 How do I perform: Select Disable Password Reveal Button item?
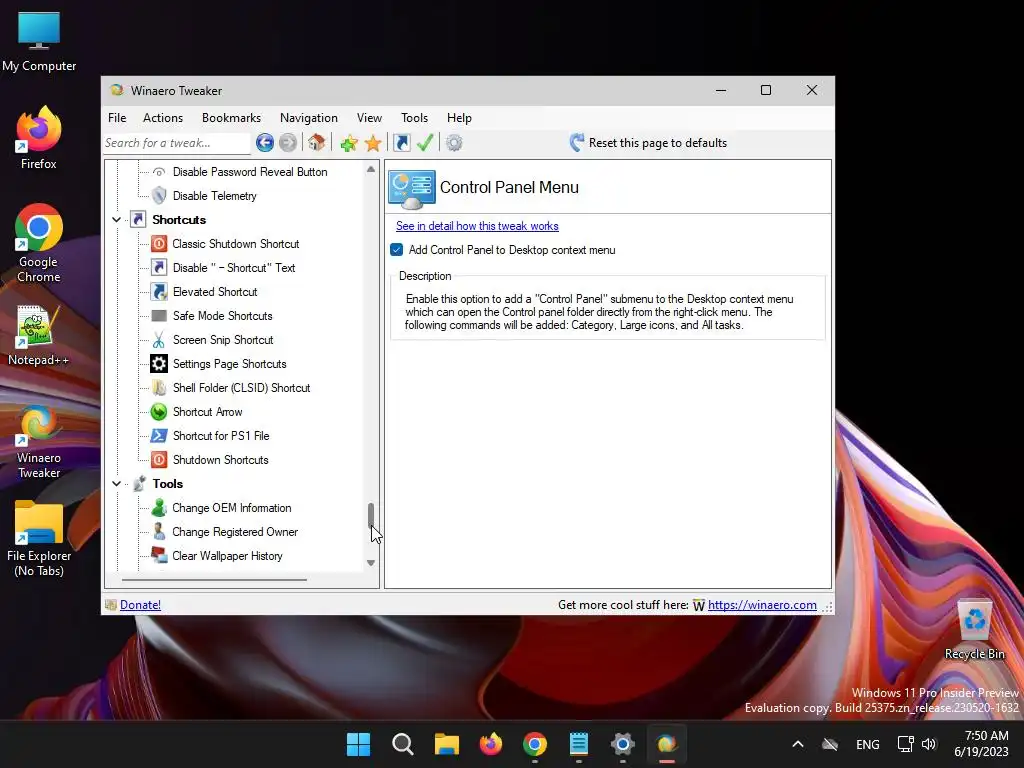(x=249, y=172)
